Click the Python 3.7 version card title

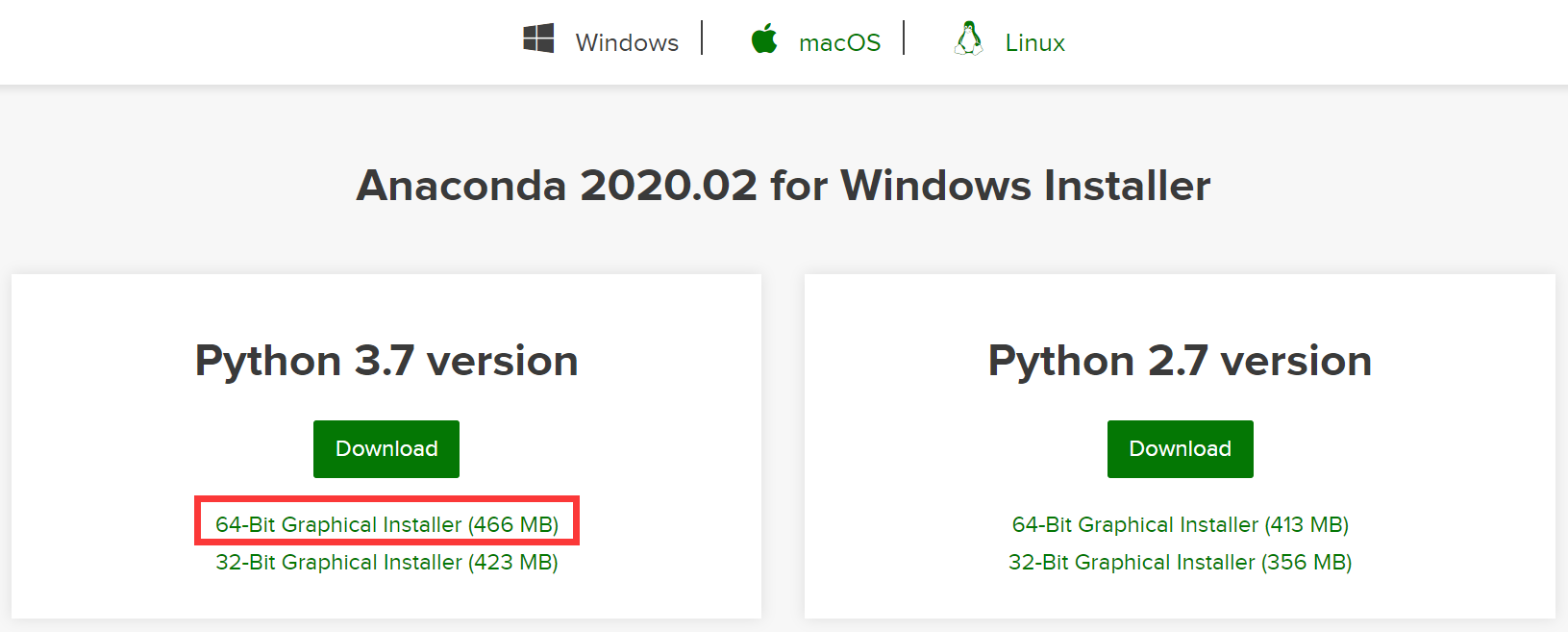[386, 361]
